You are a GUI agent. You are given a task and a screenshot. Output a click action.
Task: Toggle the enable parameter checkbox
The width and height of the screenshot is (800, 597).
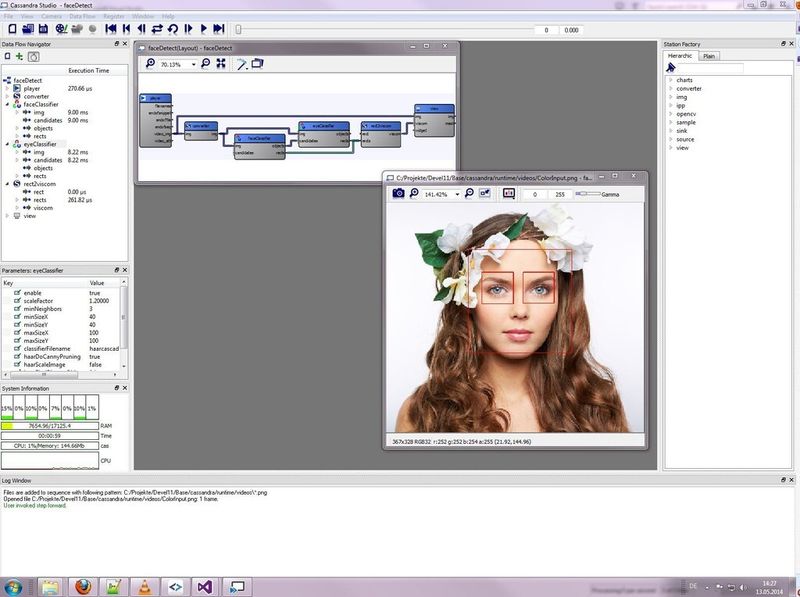(17, 293)
